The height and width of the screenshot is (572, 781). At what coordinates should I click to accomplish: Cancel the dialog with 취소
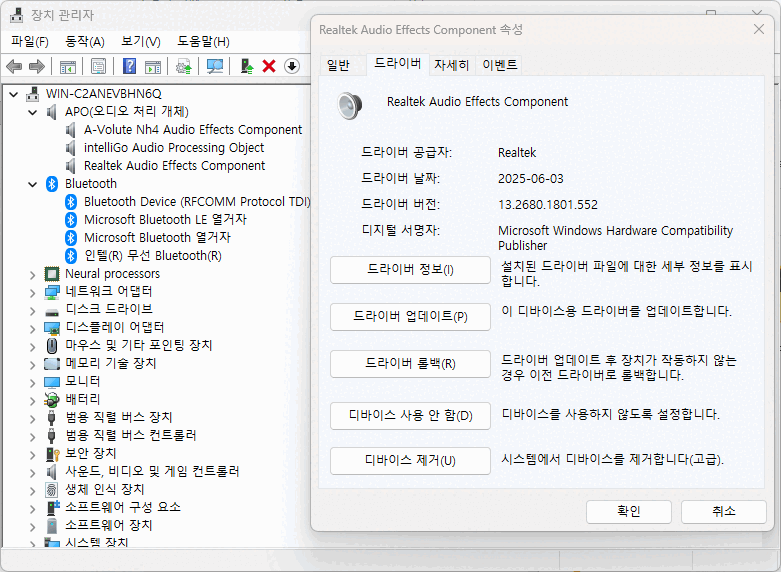pos(723,511)
